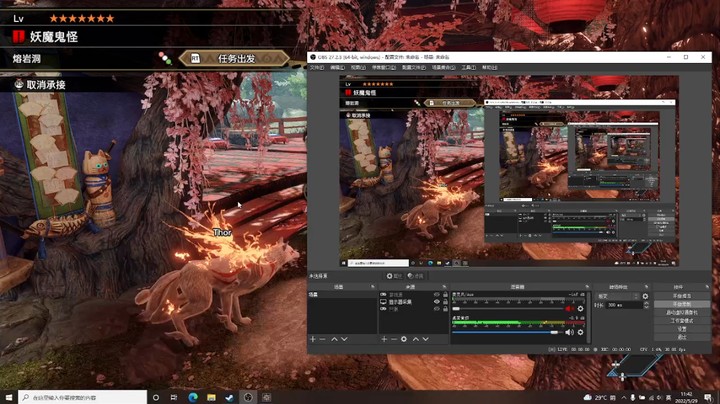Image resolution: width=720 pixels, height=404 pixels.
Task: Toggle Studio Mode in the Controls panel
Action: pyautogui.click(x=682, y=321)
